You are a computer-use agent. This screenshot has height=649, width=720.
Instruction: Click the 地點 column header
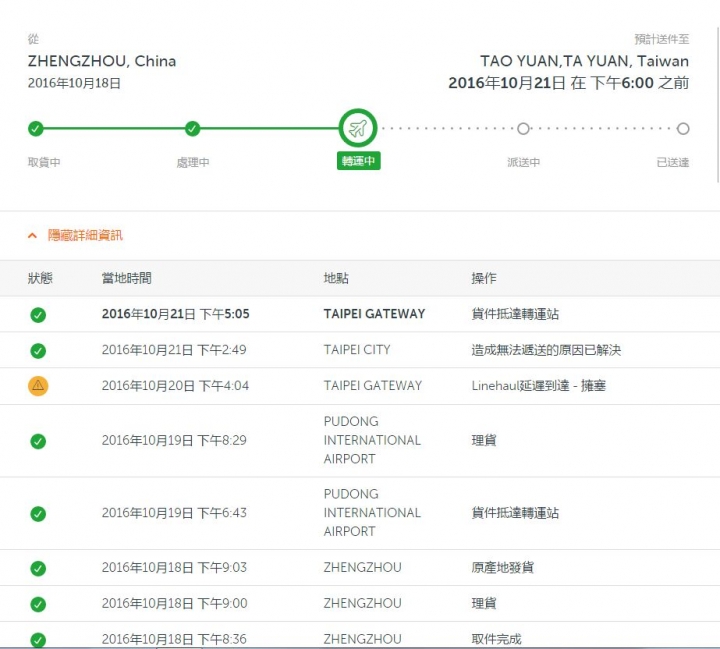click(336, 278)
